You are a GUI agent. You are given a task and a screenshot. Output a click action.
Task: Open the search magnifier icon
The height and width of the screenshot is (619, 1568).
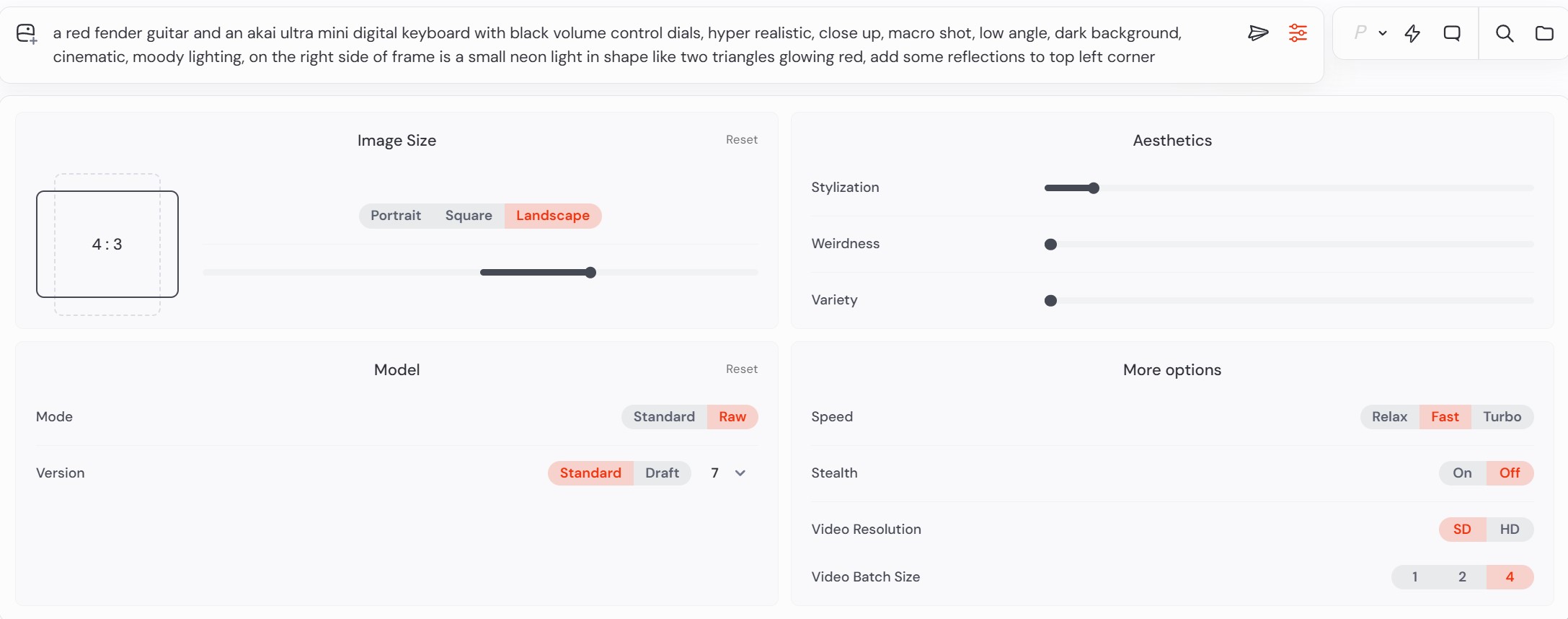tap(1505, 33)
